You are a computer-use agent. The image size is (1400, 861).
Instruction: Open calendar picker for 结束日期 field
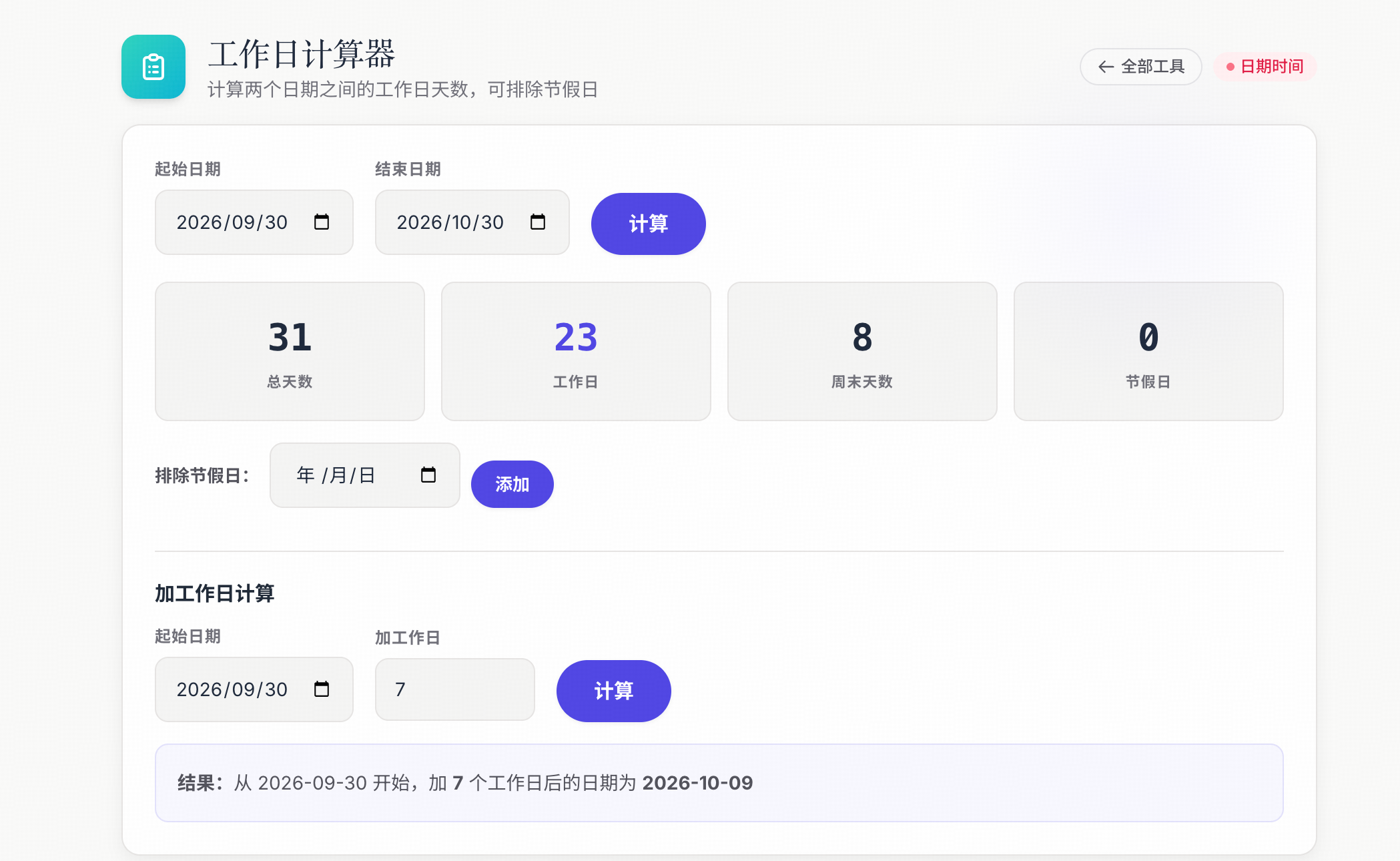click(538, 222)
